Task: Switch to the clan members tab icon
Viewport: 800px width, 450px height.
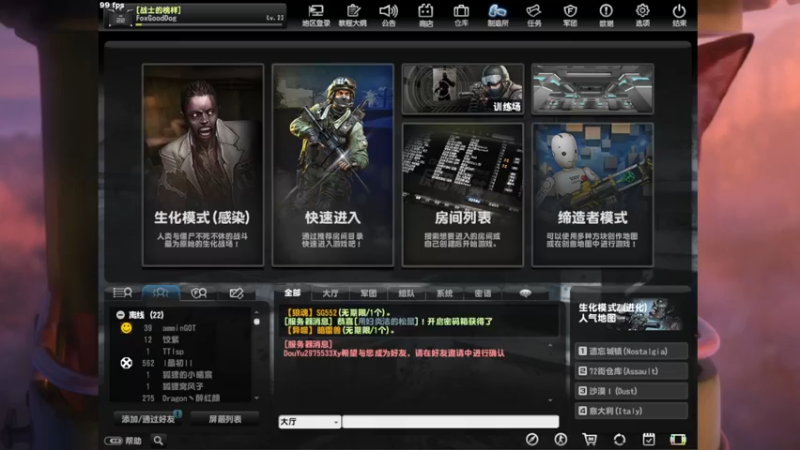Action: [x=198, y=293]
